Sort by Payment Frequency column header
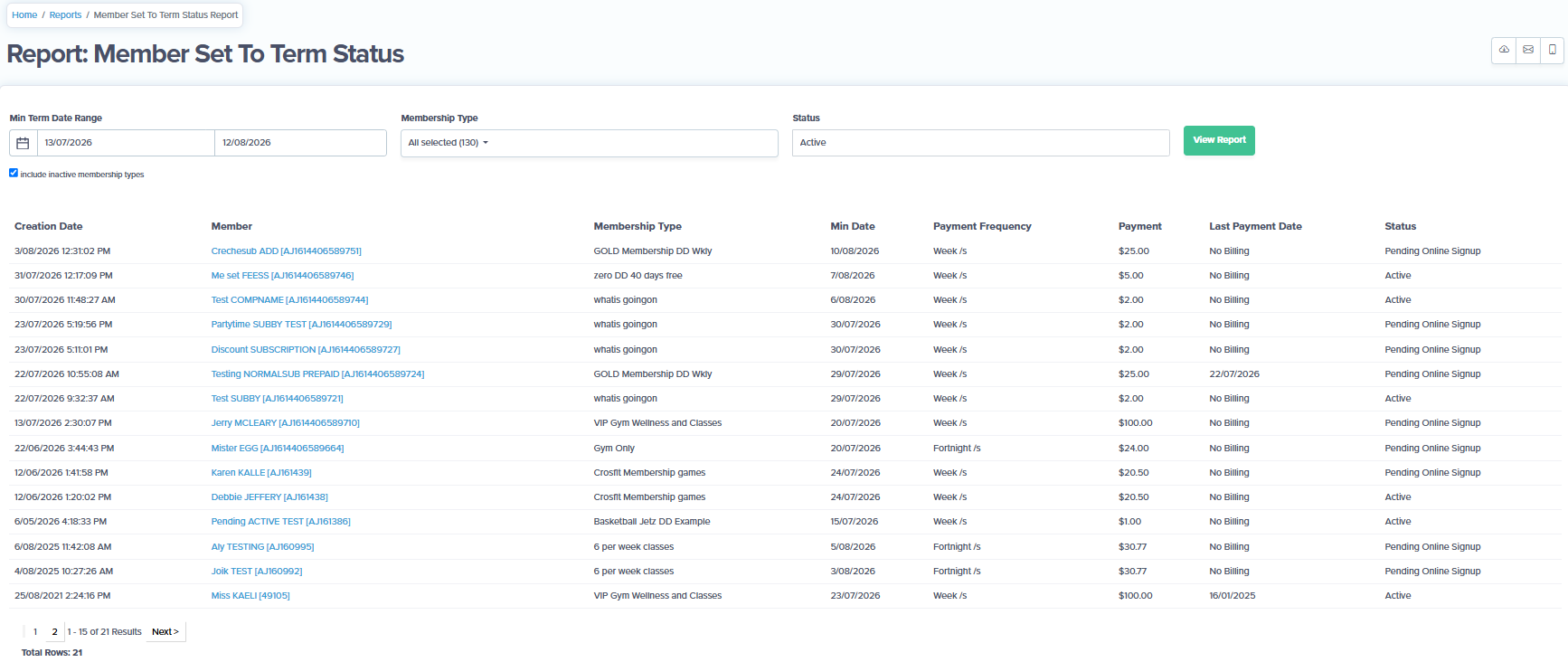 (x=982, y=227)
